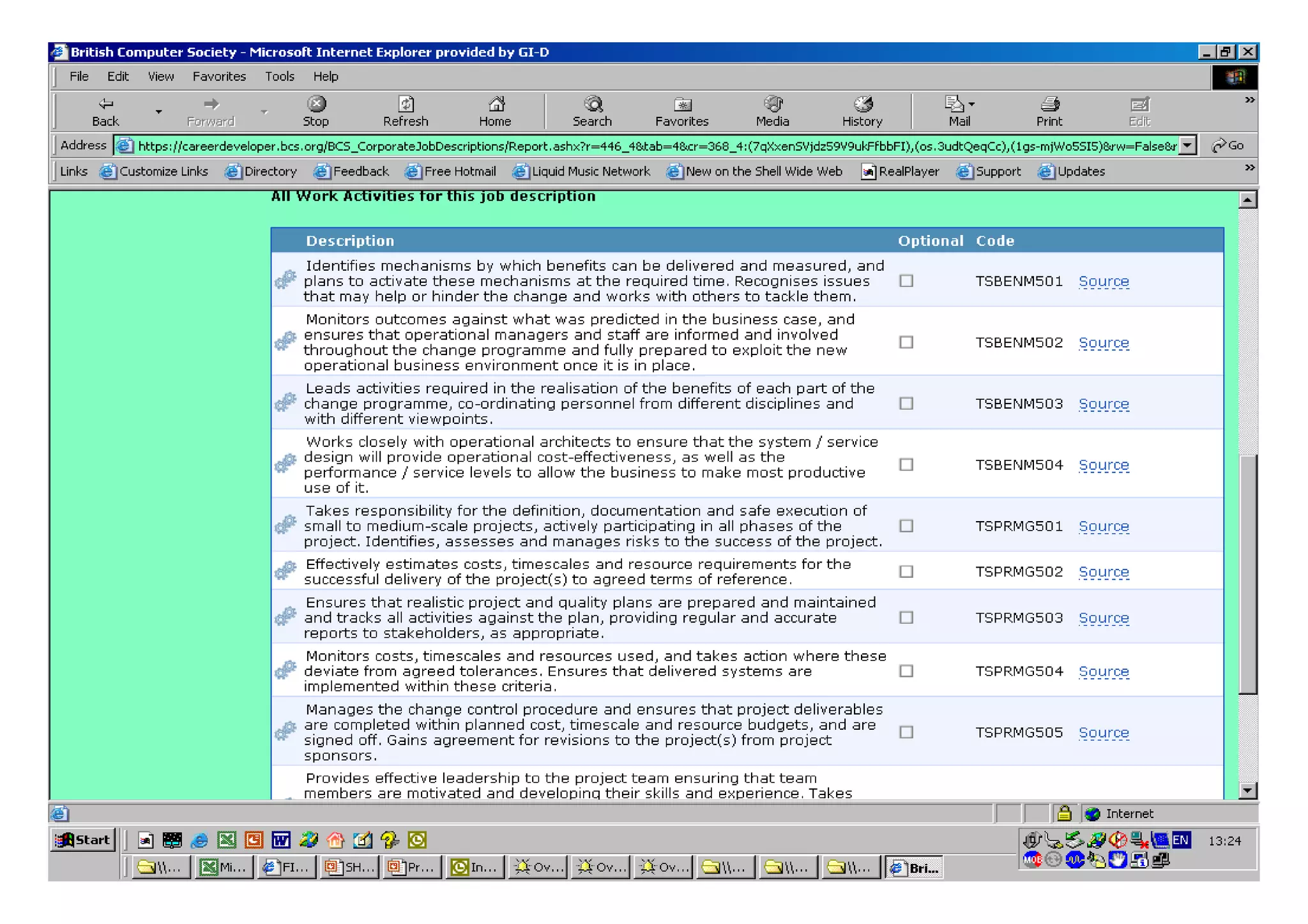Screen dimensions: 1308x924
Task: Click the vertical scrollbar thumb
Action: [x=1247, y=575]
